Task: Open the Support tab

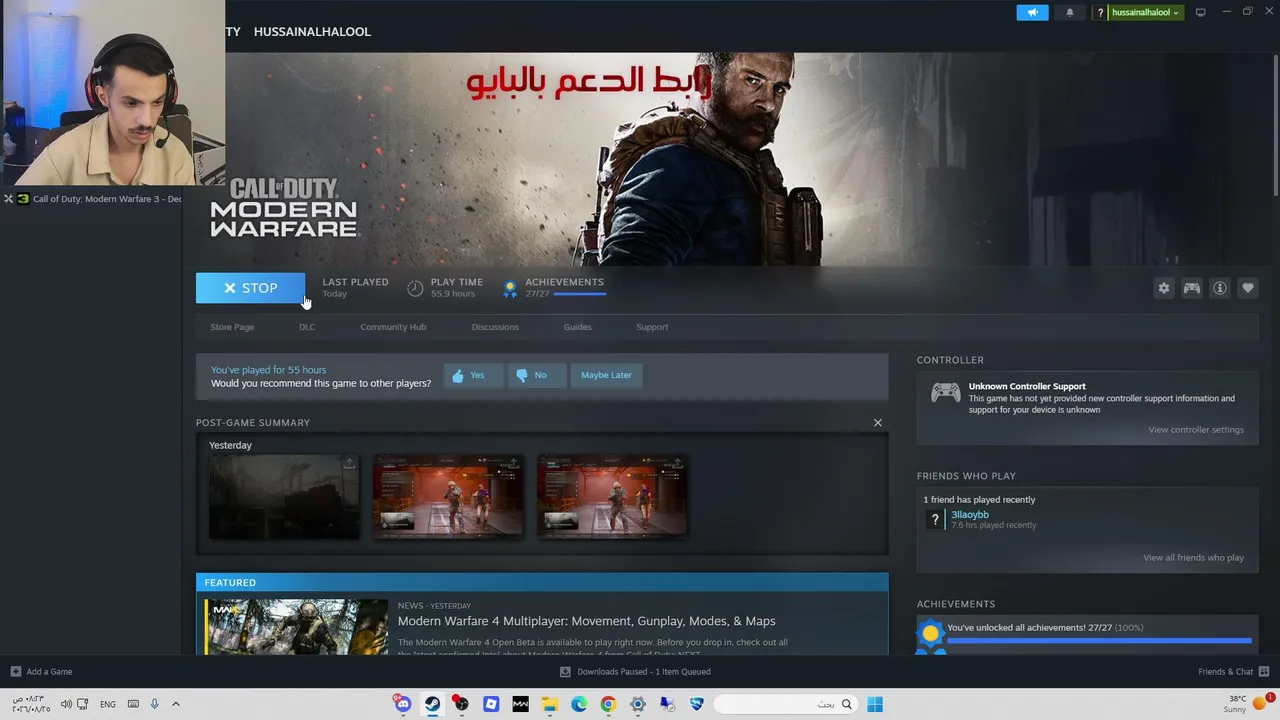Action: (x=652, y=327)
